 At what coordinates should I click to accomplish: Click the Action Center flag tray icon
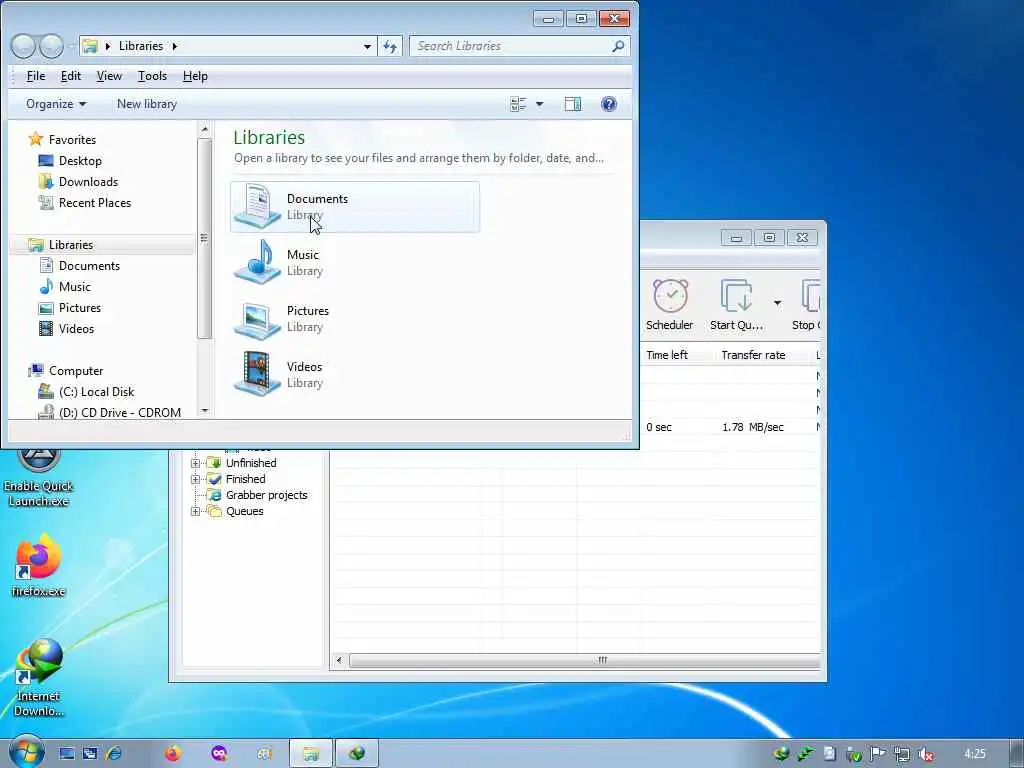tap(877, 754)
